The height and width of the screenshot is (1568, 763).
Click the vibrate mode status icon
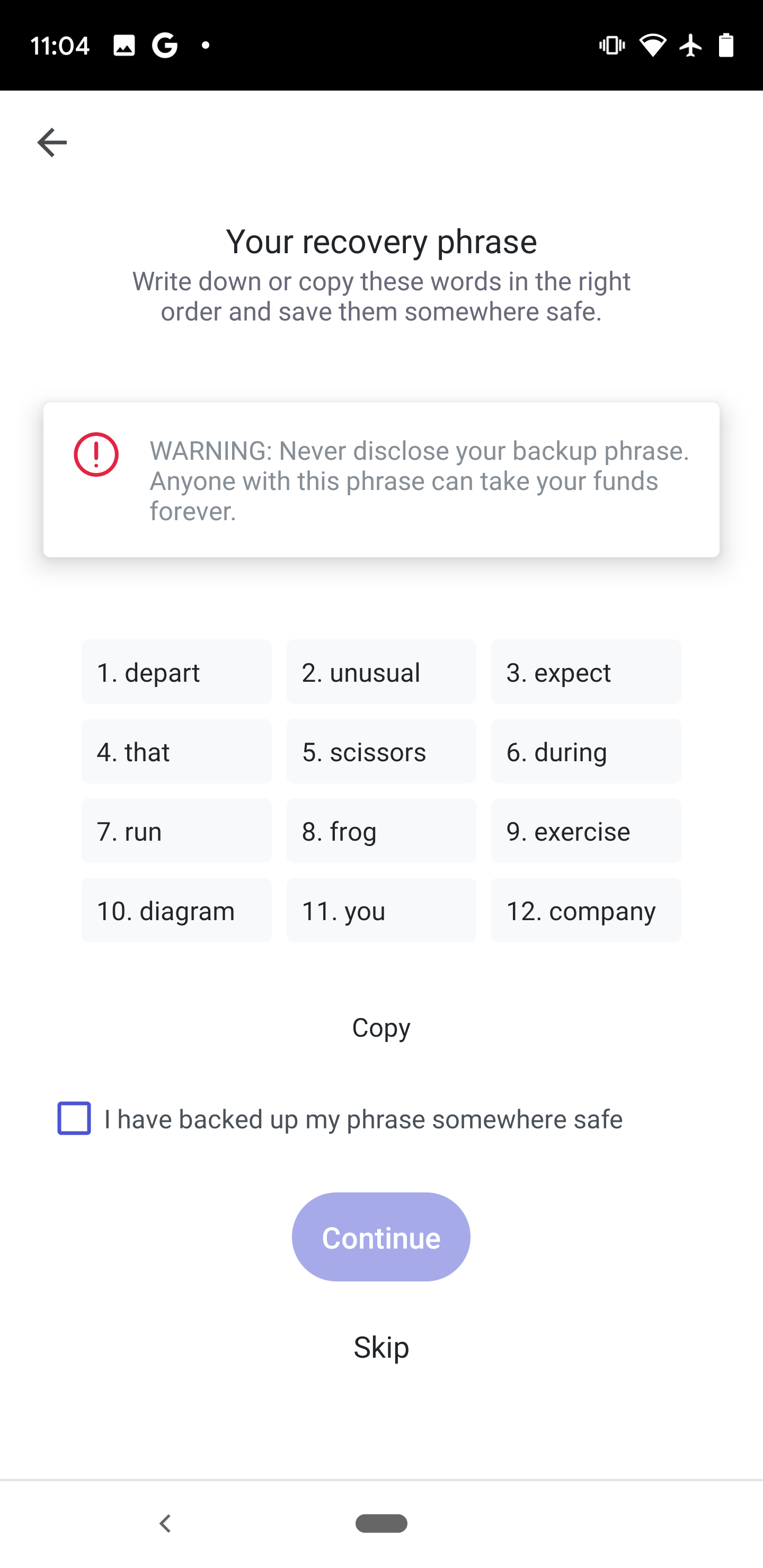611,44
